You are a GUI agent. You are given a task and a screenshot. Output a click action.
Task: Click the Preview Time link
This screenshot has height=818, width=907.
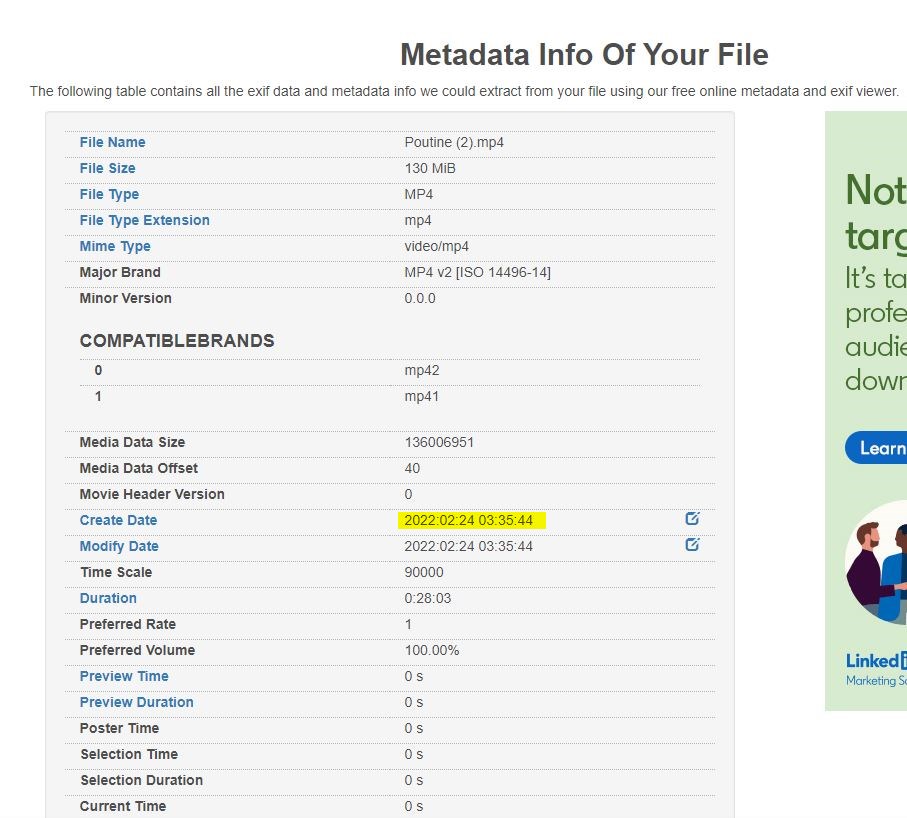tap(124, 676)
